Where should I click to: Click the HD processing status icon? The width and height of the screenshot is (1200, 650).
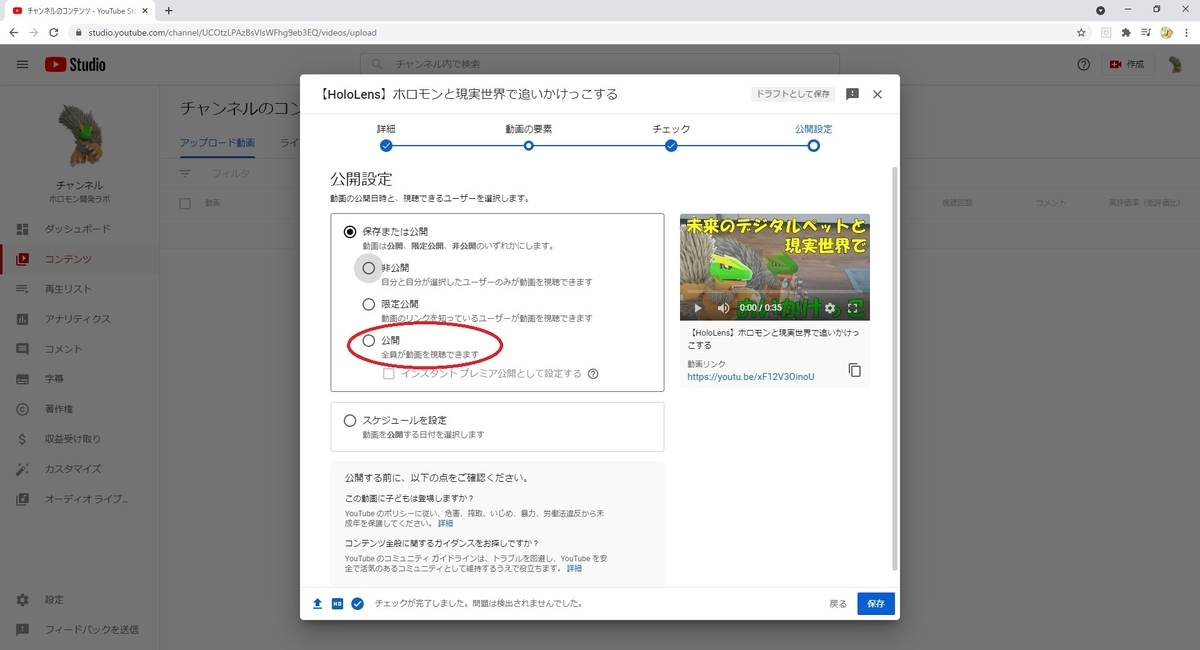pyautogui.click(x=337, y=604)
